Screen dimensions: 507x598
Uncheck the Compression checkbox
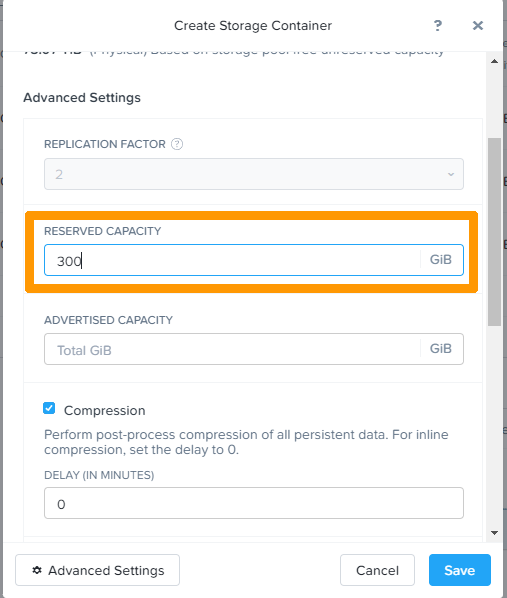[49, 408]
